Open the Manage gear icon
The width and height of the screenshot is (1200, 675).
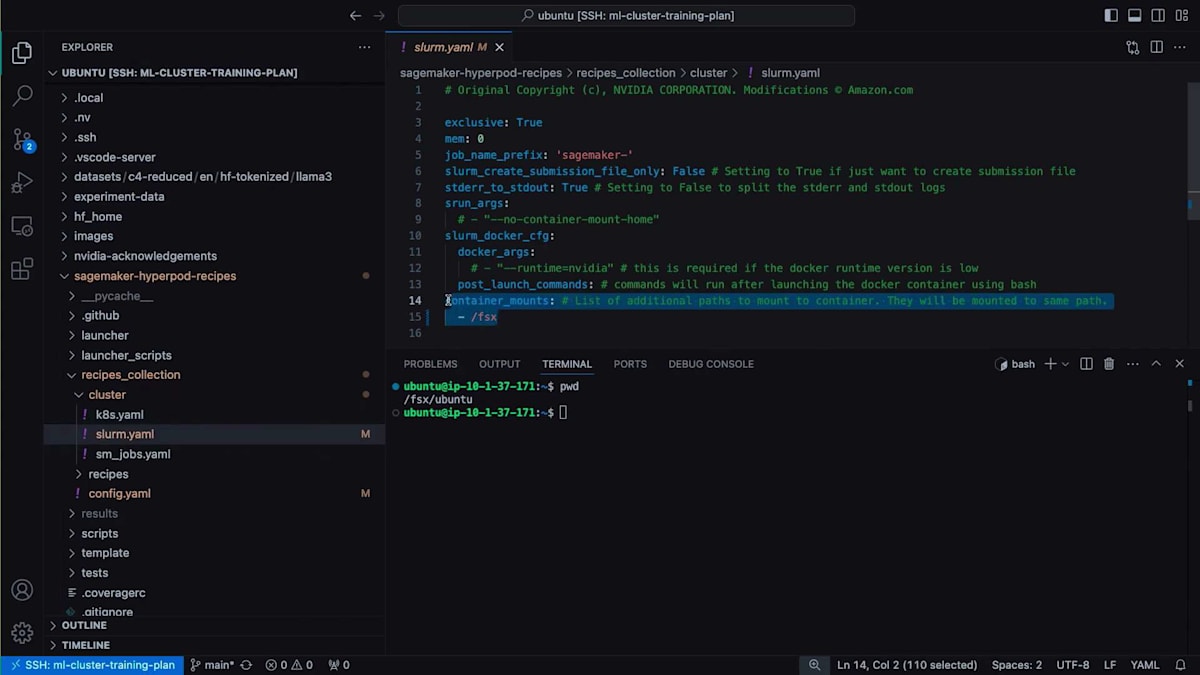point(22,633)
